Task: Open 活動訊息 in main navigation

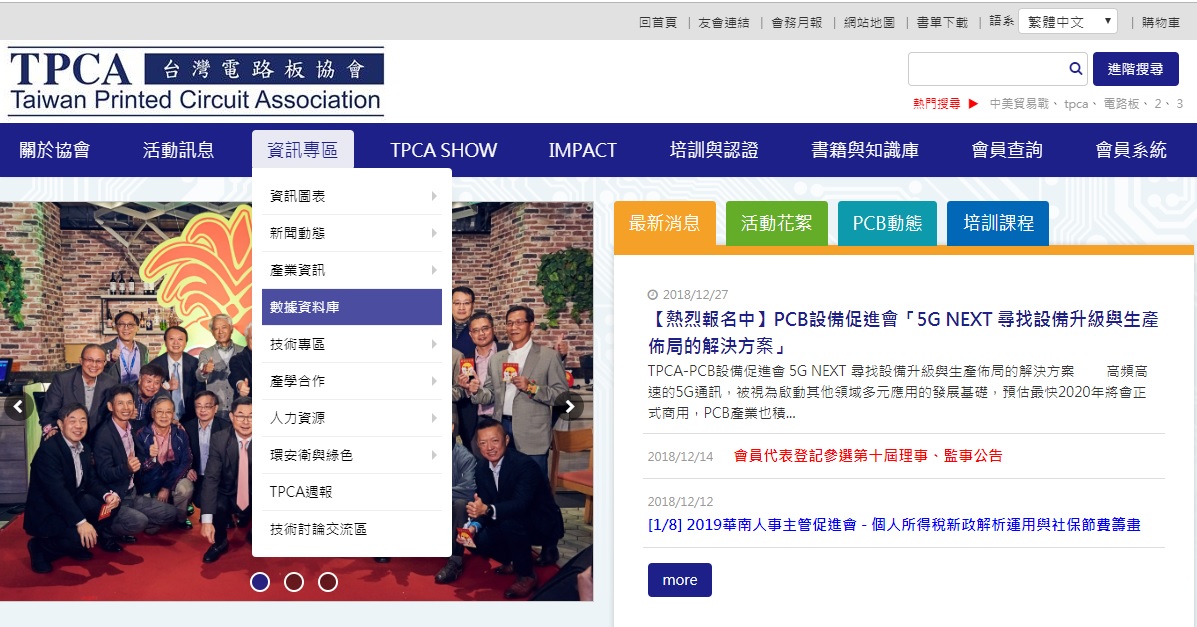Action: point(179,150)
